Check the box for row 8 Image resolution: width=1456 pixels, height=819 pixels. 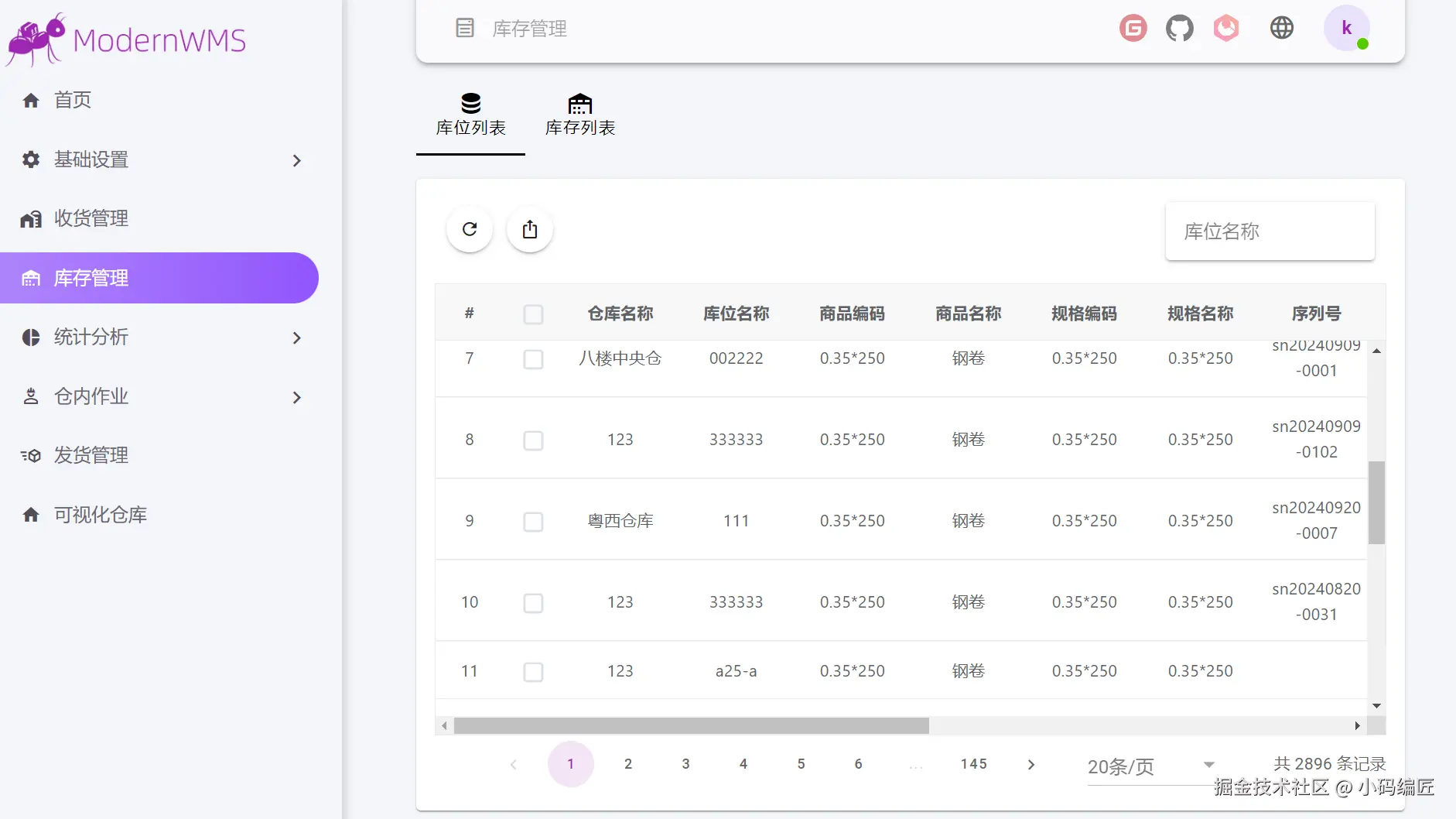tap(533, 440)
